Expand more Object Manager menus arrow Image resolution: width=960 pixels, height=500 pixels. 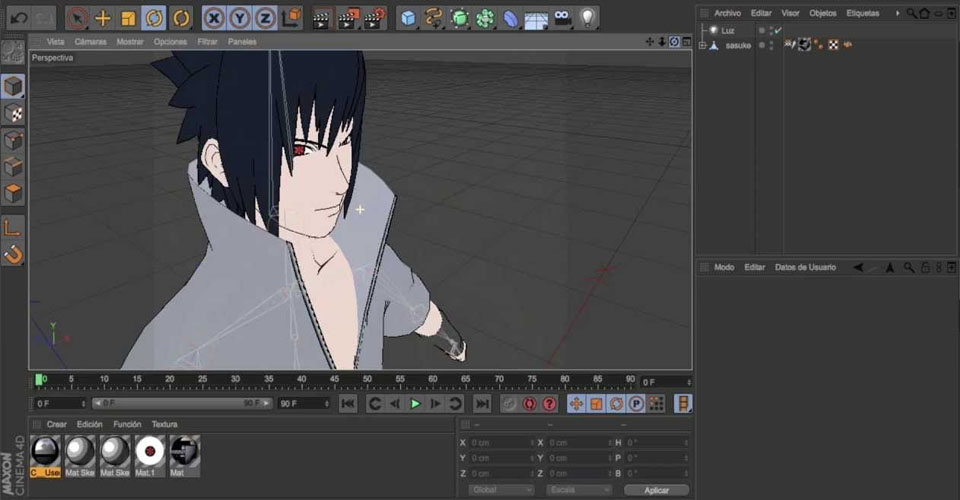pos(898,13)
